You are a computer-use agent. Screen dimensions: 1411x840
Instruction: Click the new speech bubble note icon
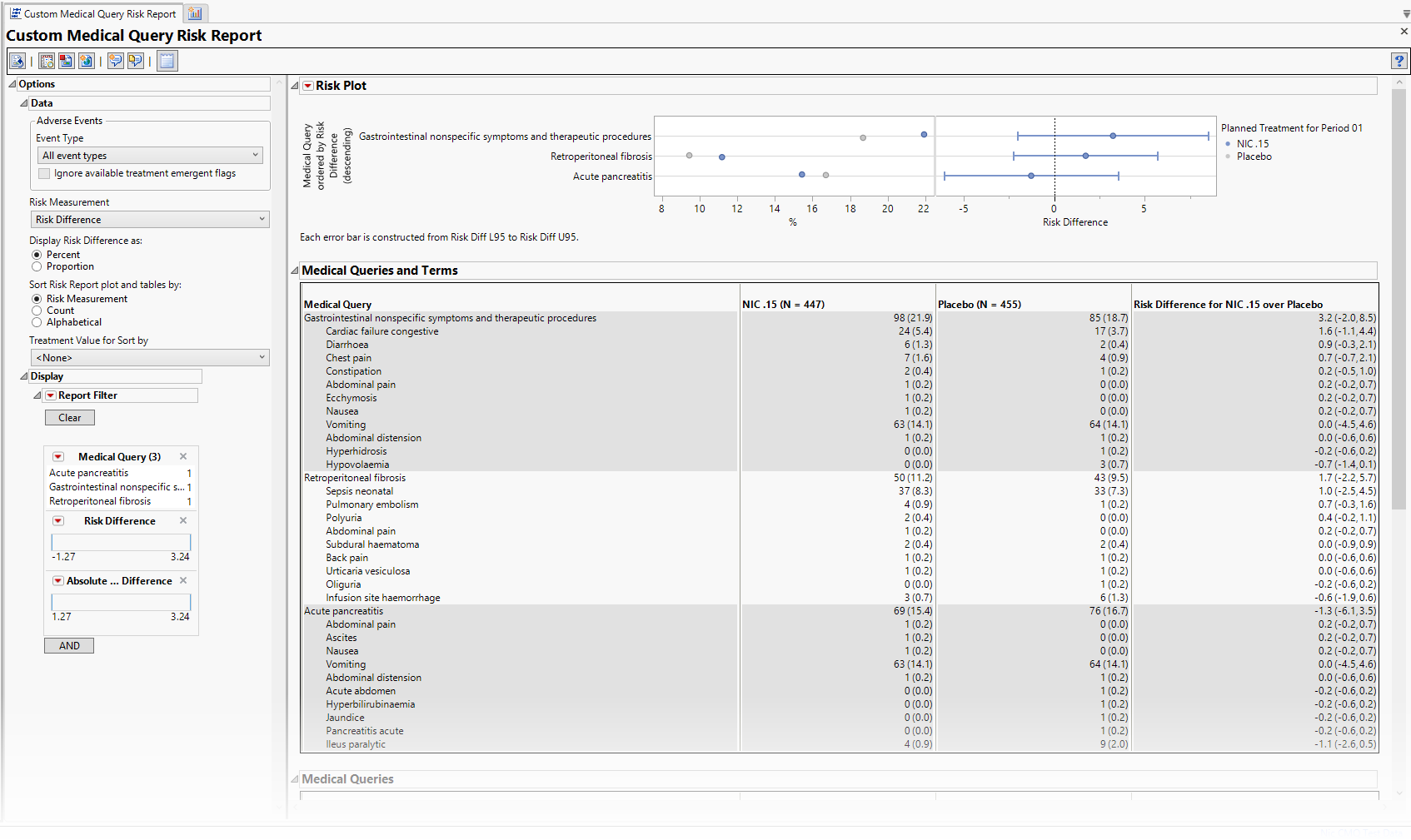116,61
